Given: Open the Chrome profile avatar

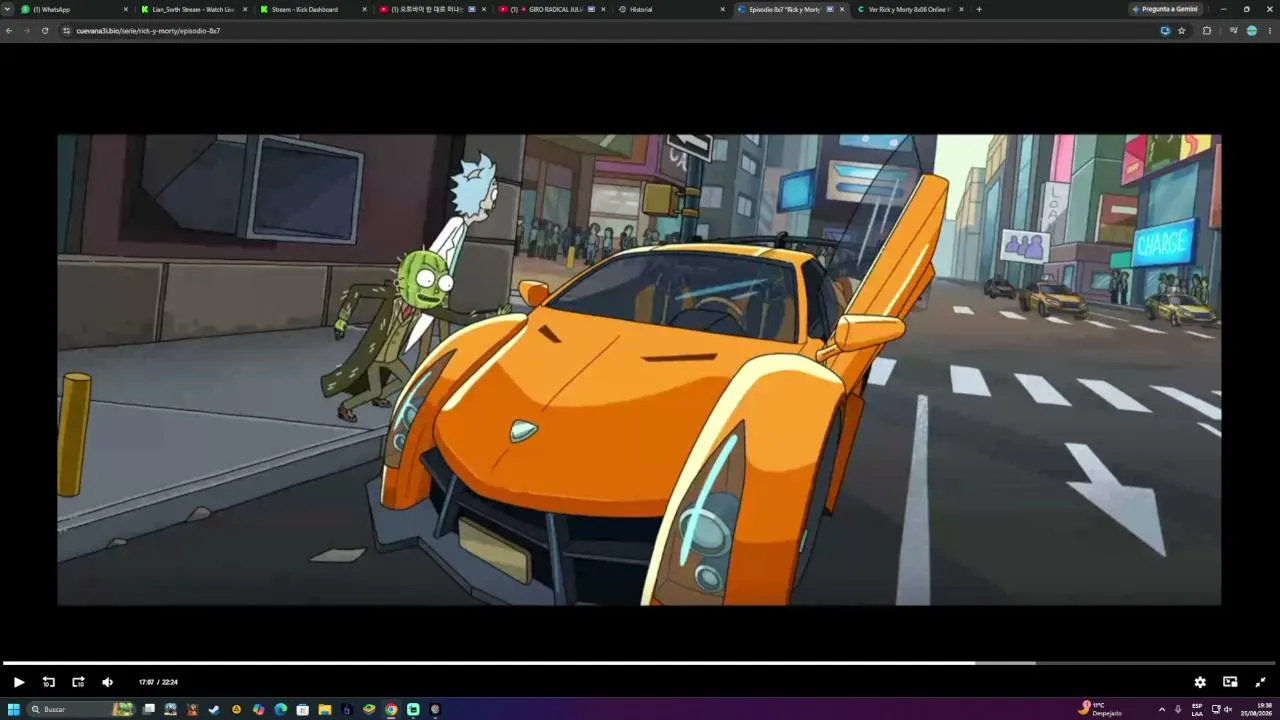Looking at the screenshot, I should tap(1251, 31).
